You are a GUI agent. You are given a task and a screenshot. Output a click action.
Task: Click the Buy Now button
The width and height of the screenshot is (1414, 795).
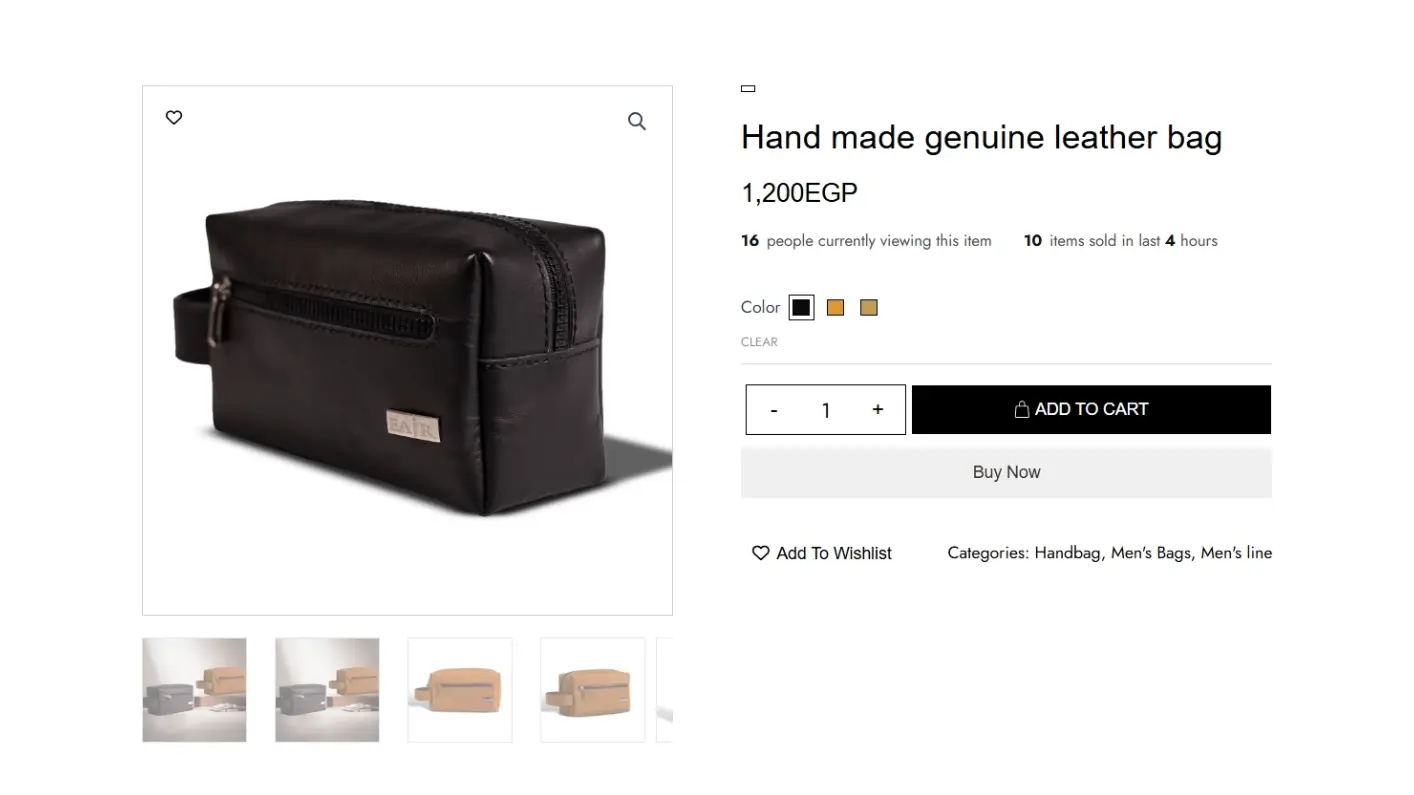1006,472
